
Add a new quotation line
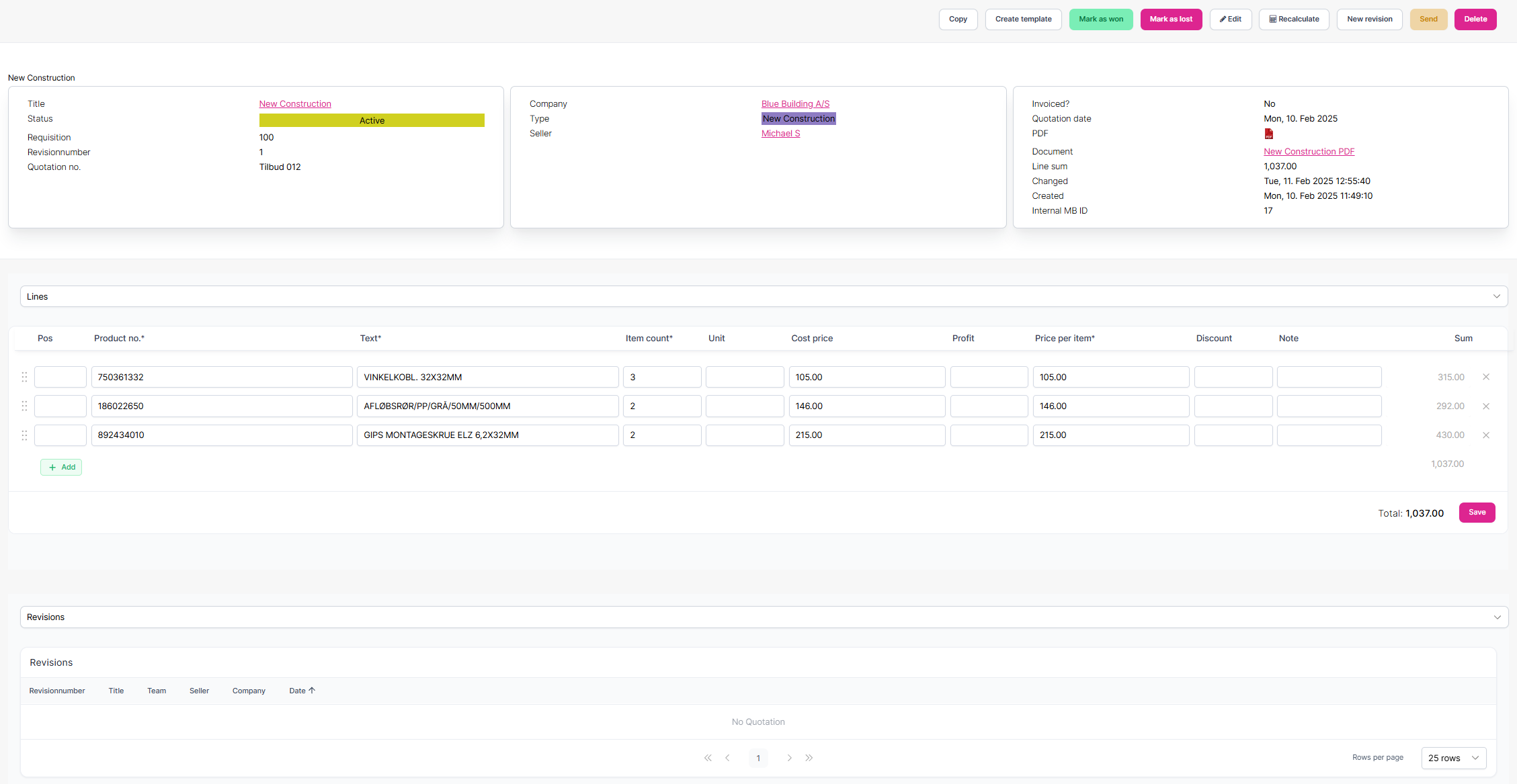[x=61, y=467]
